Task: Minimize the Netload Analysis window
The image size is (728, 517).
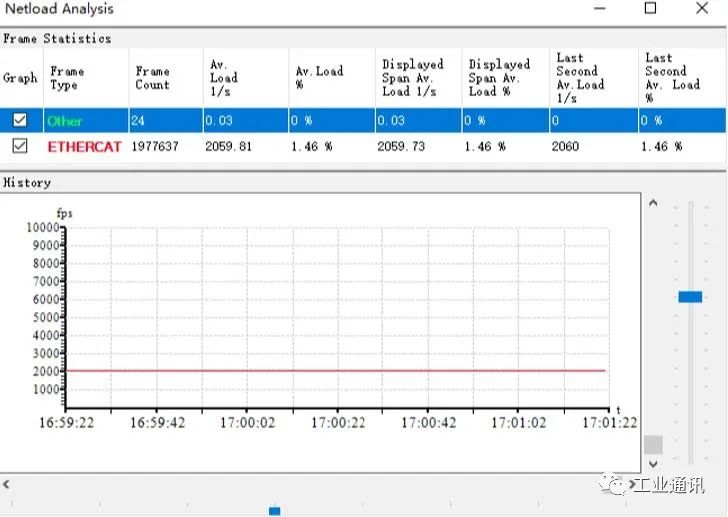Action: click(x=600, y=8)
